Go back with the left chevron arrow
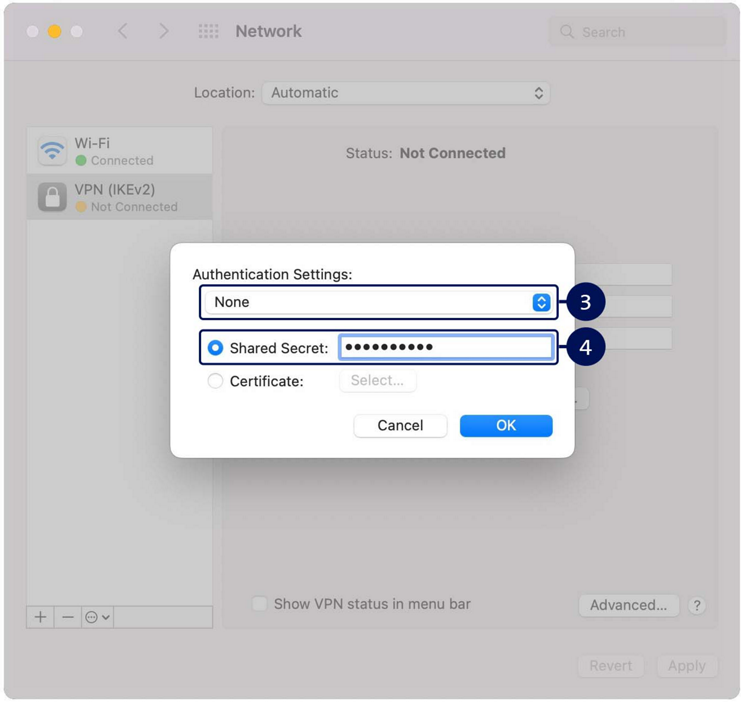 click(122, 31)
